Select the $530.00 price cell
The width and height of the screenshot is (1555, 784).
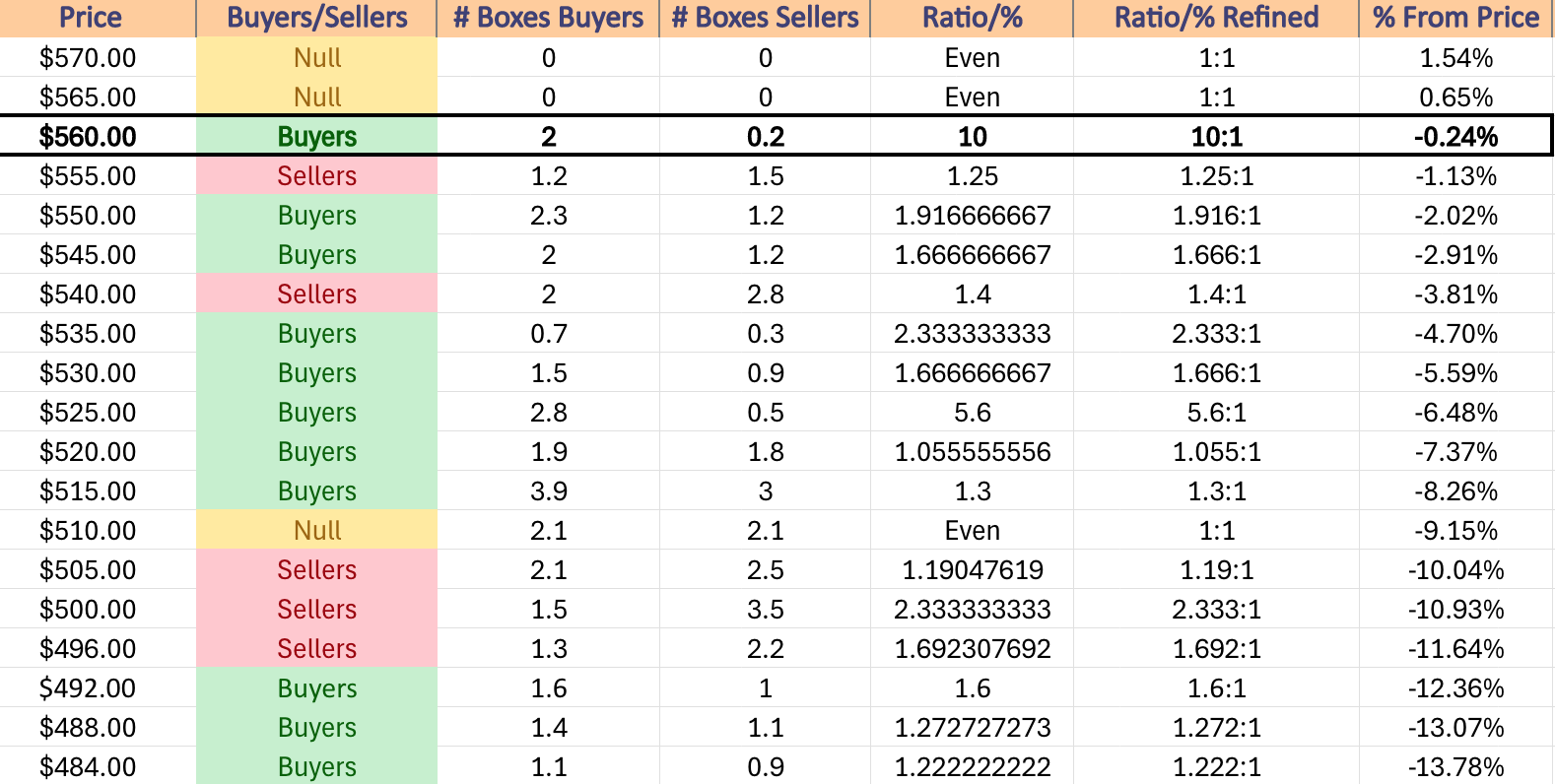tap(98, 372)
